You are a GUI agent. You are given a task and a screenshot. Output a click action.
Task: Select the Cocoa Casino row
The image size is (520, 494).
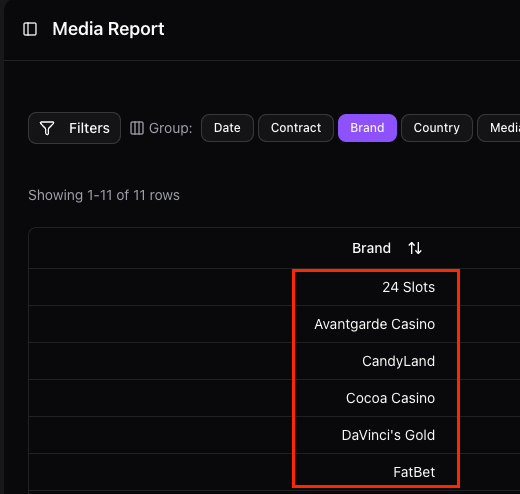[274, 398]
